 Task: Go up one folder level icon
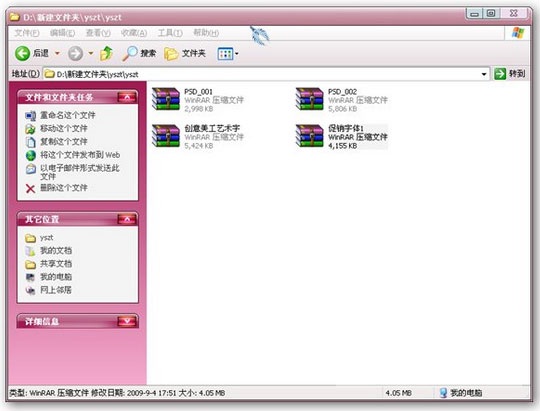106,53
